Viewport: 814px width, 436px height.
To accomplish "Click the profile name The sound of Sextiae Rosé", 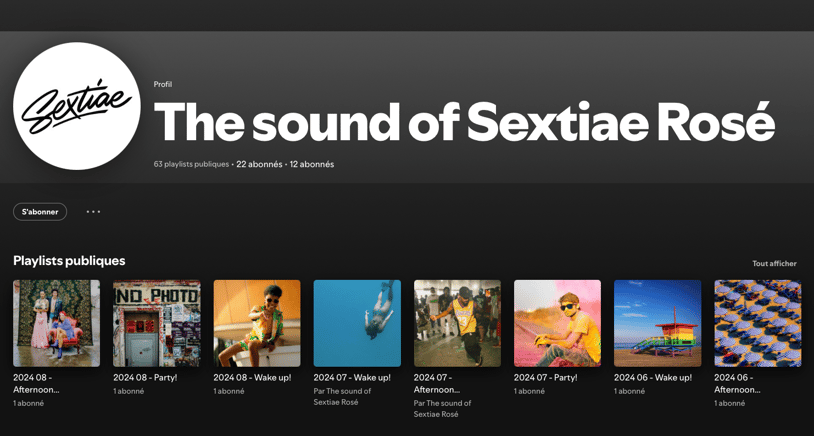I will (x=464, y=122).
